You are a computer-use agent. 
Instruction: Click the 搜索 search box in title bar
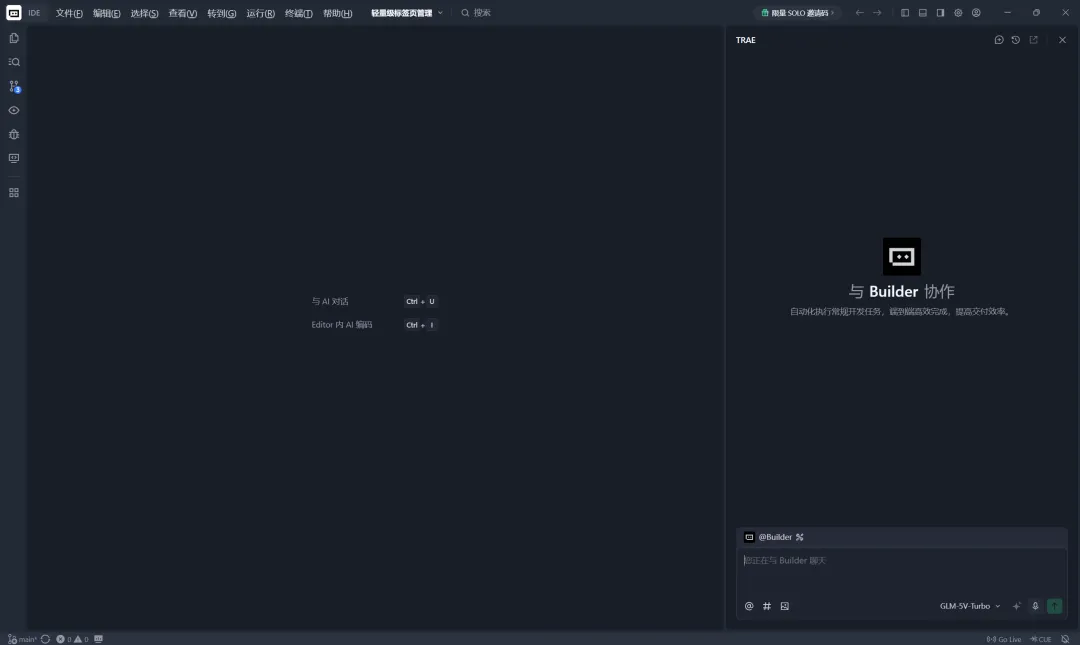[476, 13]
